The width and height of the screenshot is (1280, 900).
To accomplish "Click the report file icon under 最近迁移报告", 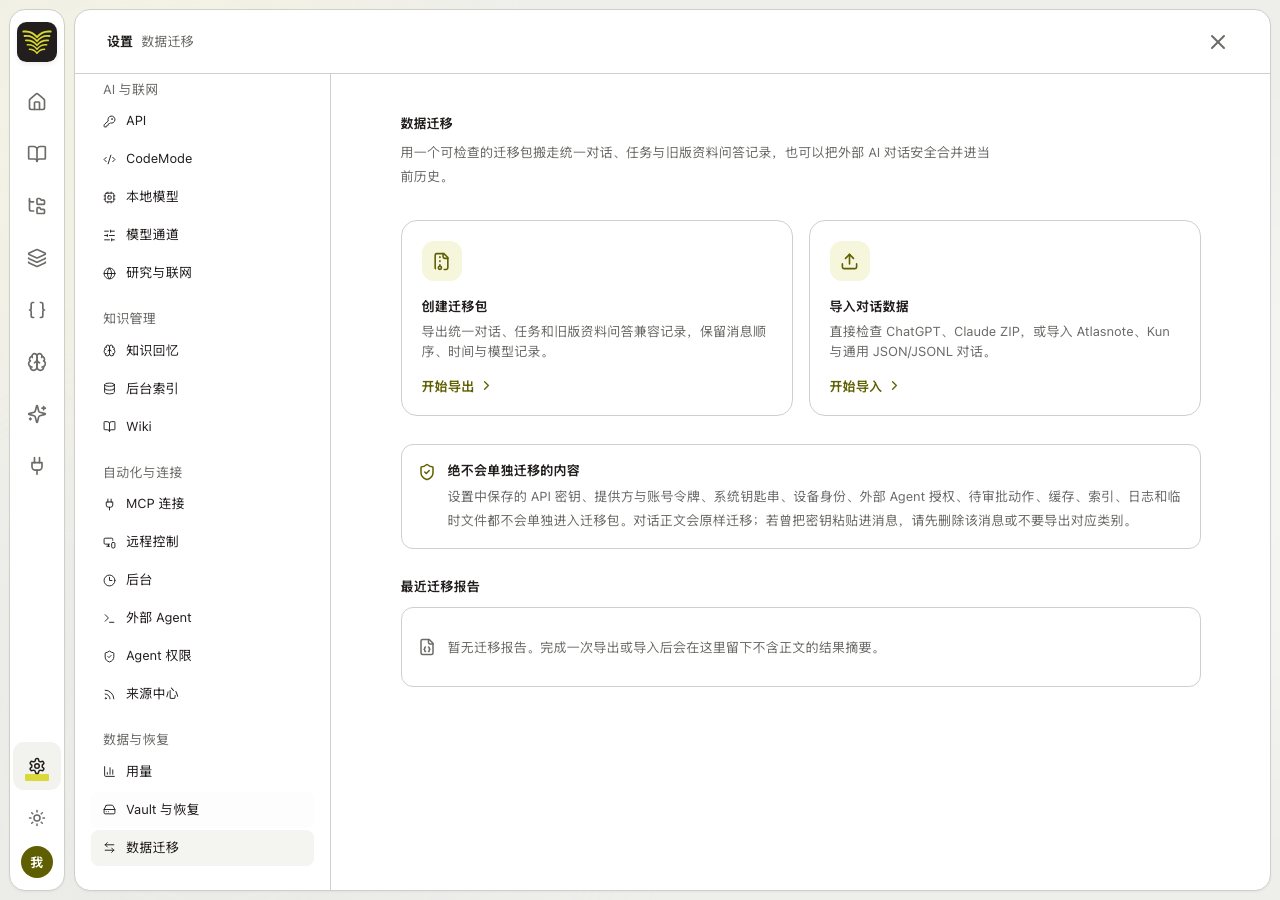I will (427, 647).
